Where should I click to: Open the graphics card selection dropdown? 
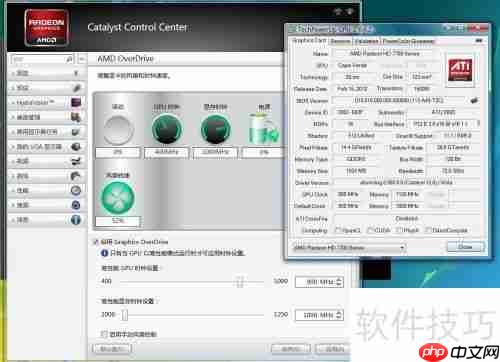(x=349, y=248)
